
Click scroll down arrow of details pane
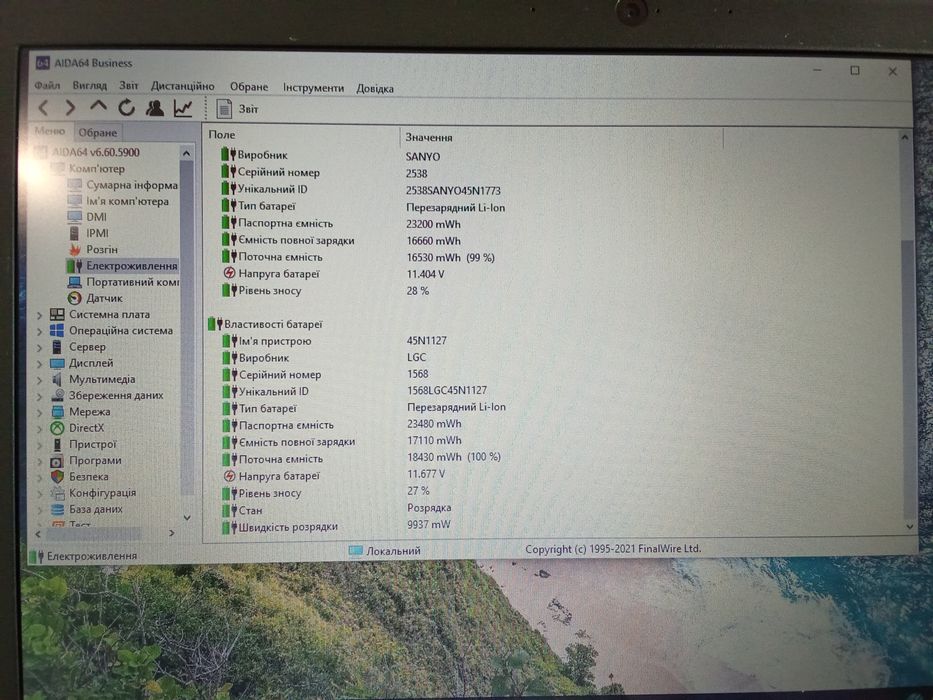click(x=909, y=527)
